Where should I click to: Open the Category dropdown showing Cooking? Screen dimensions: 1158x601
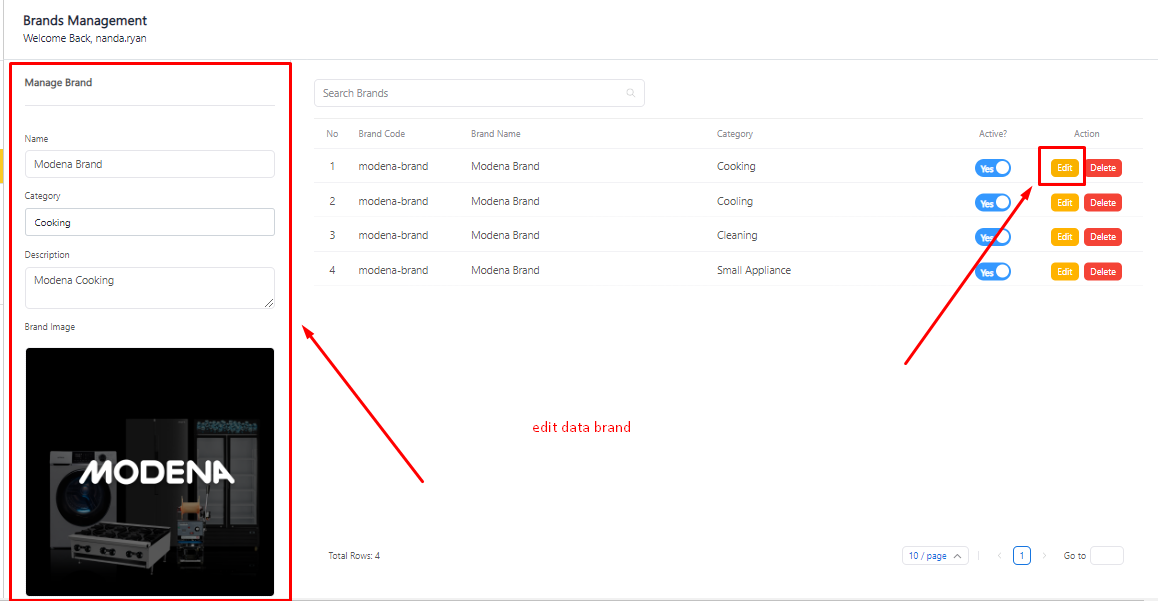(149, 222)
